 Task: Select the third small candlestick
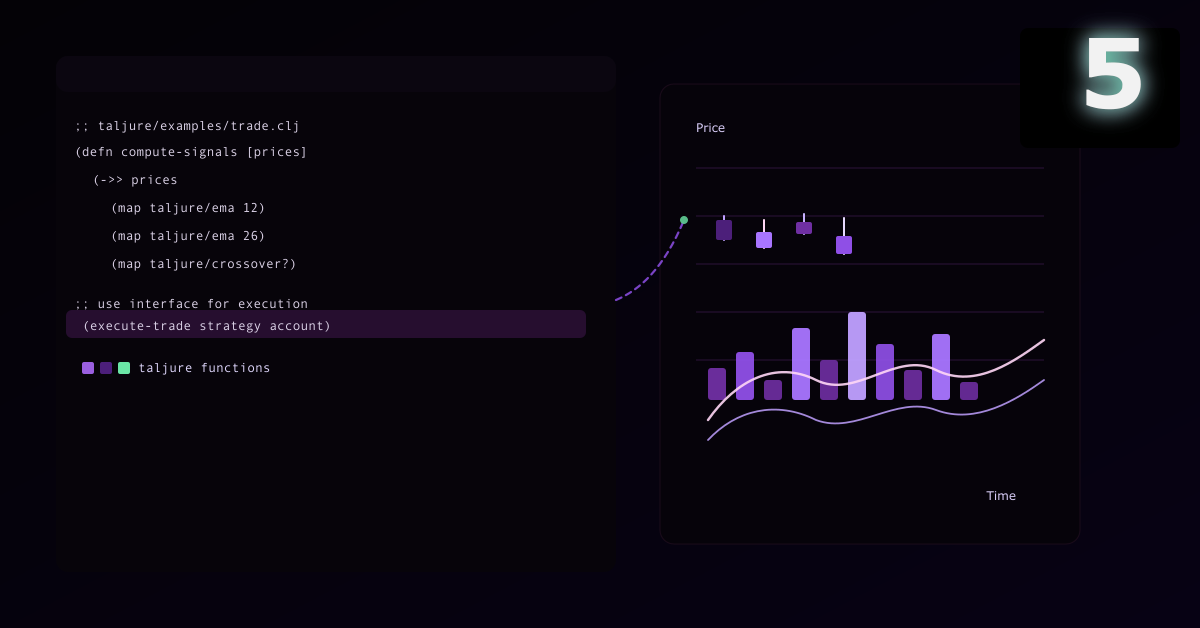click(804, 228)
